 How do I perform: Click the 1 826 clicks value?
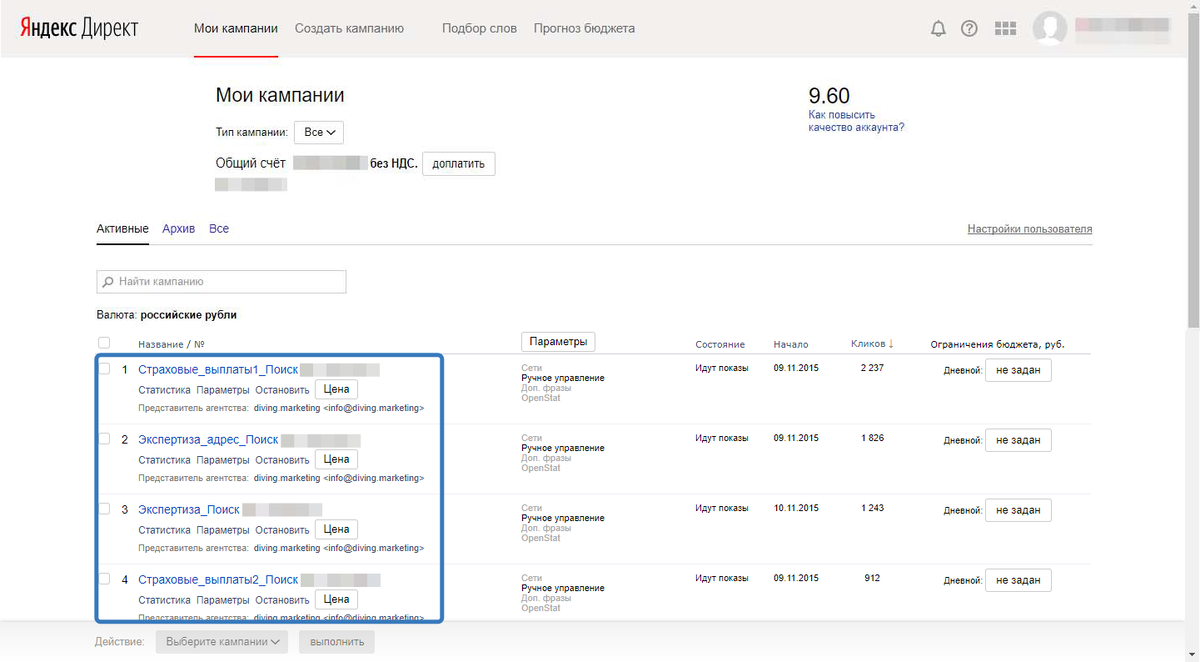872,438
